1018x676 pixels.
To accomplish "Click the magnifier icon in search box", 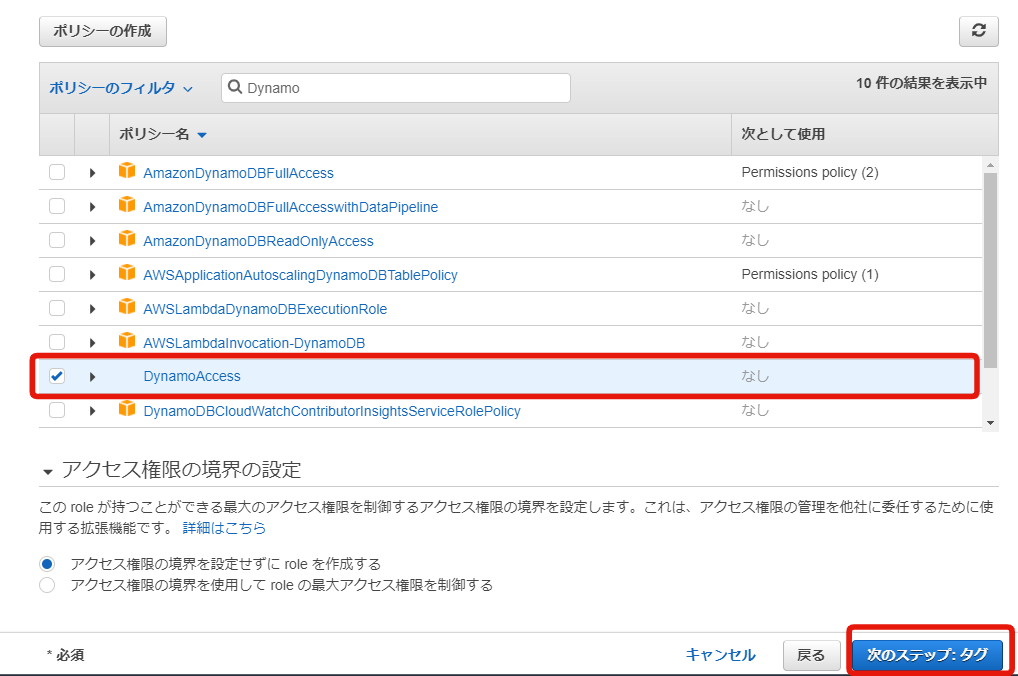I will click(235, 87).
